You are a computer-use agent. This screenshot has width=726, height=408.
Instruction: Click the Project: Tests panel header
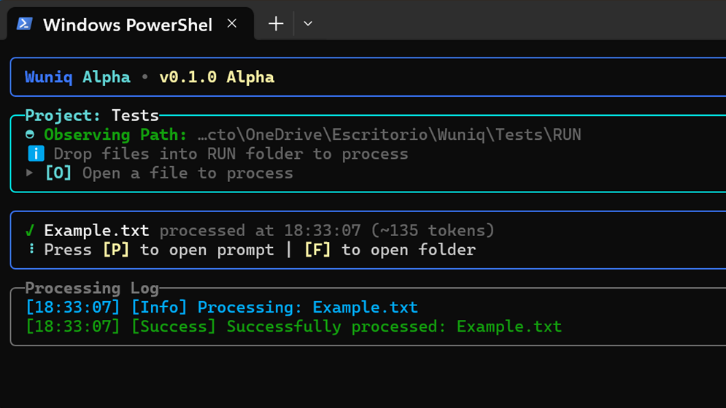pyautogui.click(x=91, y=115)
